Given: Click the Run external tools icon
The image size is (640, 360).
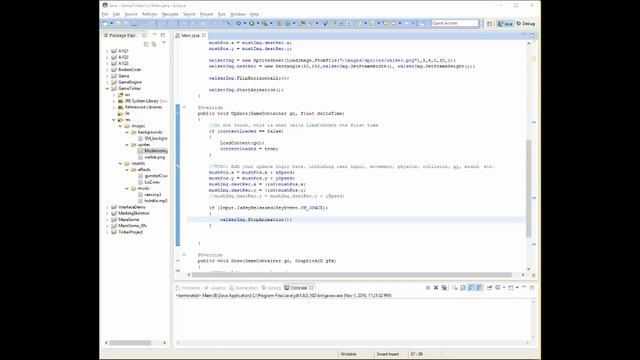Looking at the screenshot, I should coord(265,24).
